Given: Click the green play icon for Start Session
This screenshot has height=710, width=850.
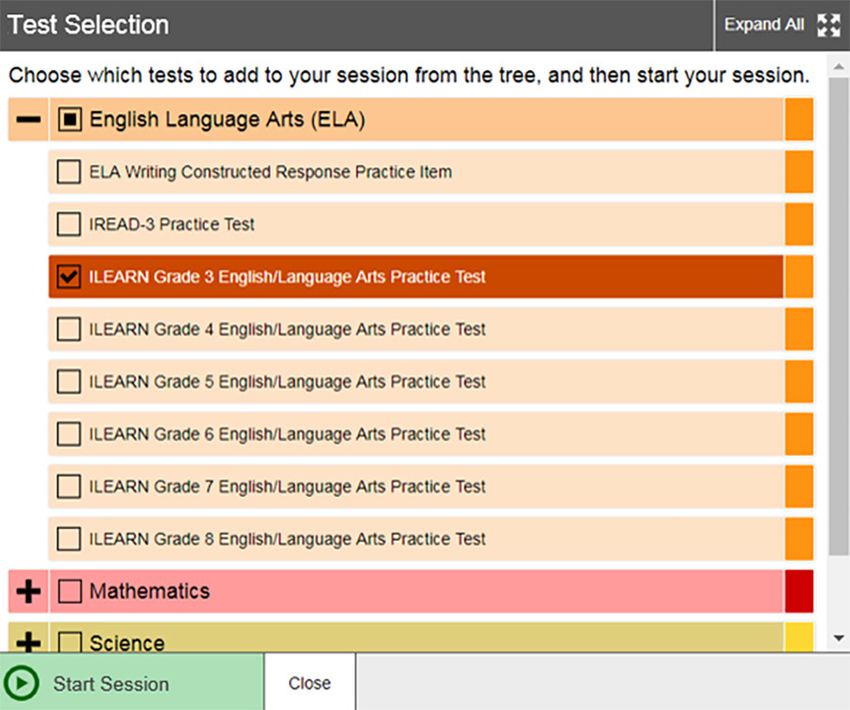Looking at the screenshot, I should (x=21, y=683).
